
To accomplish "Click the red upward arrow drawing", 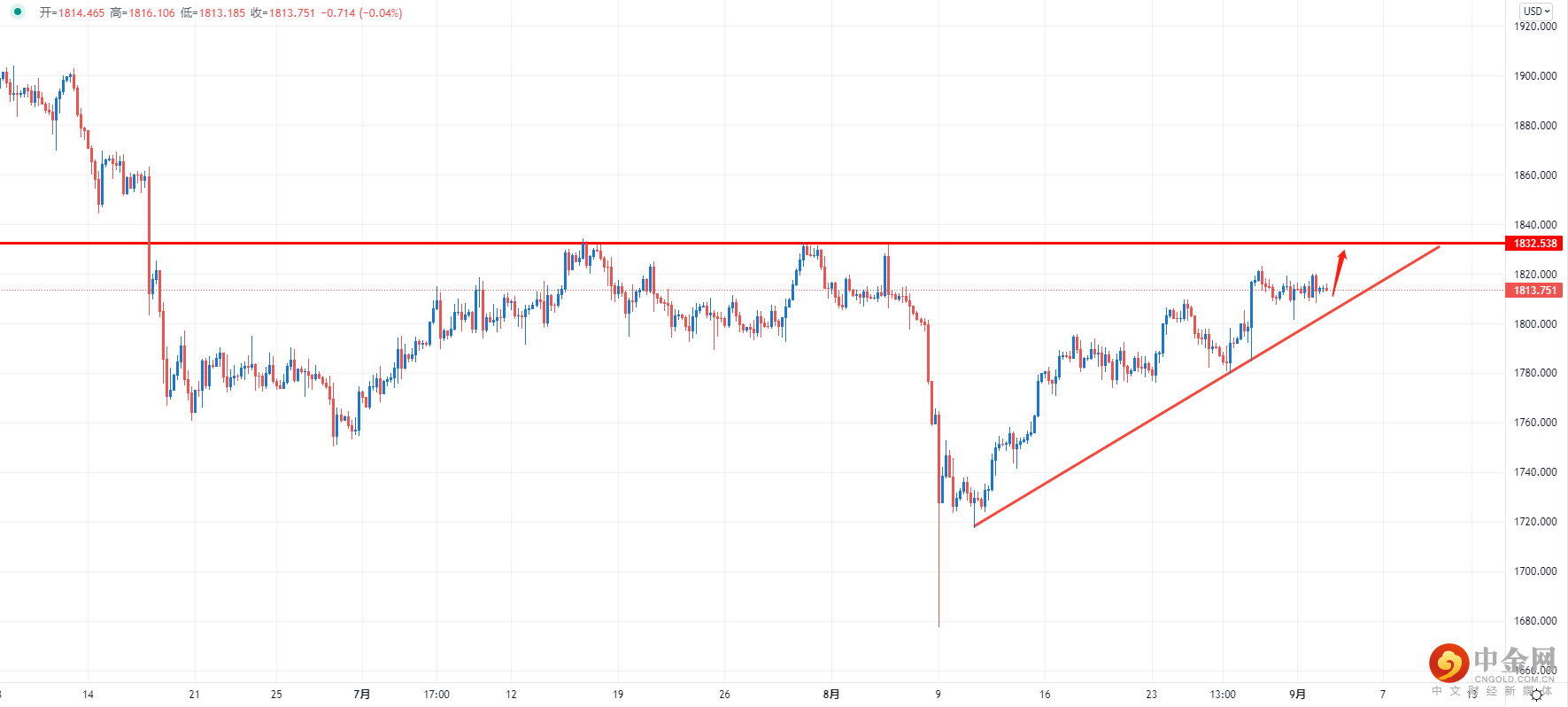I will (x=1339, y=271).
